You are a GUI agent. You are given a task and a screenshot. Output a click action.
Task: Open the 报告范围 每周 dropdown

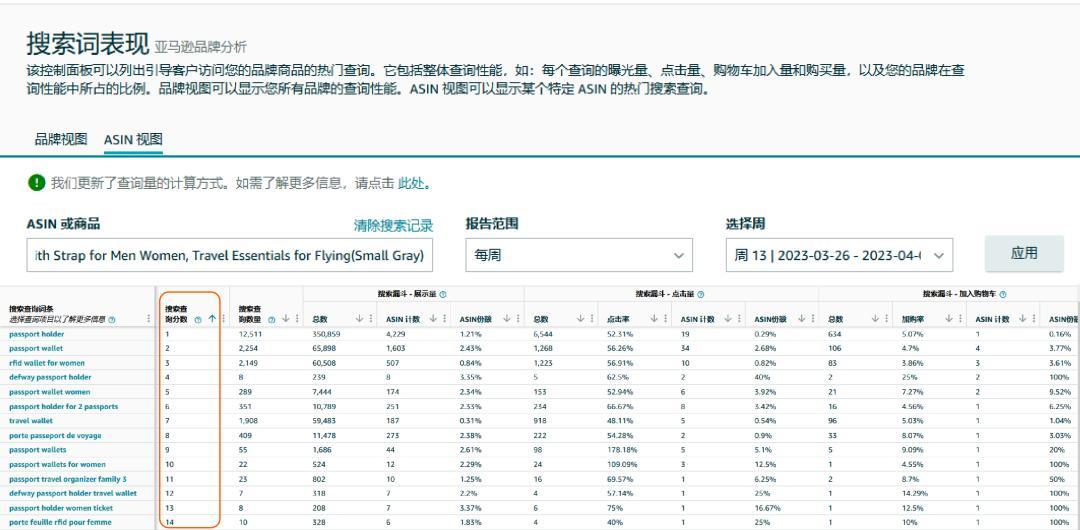tap(579, 255)
